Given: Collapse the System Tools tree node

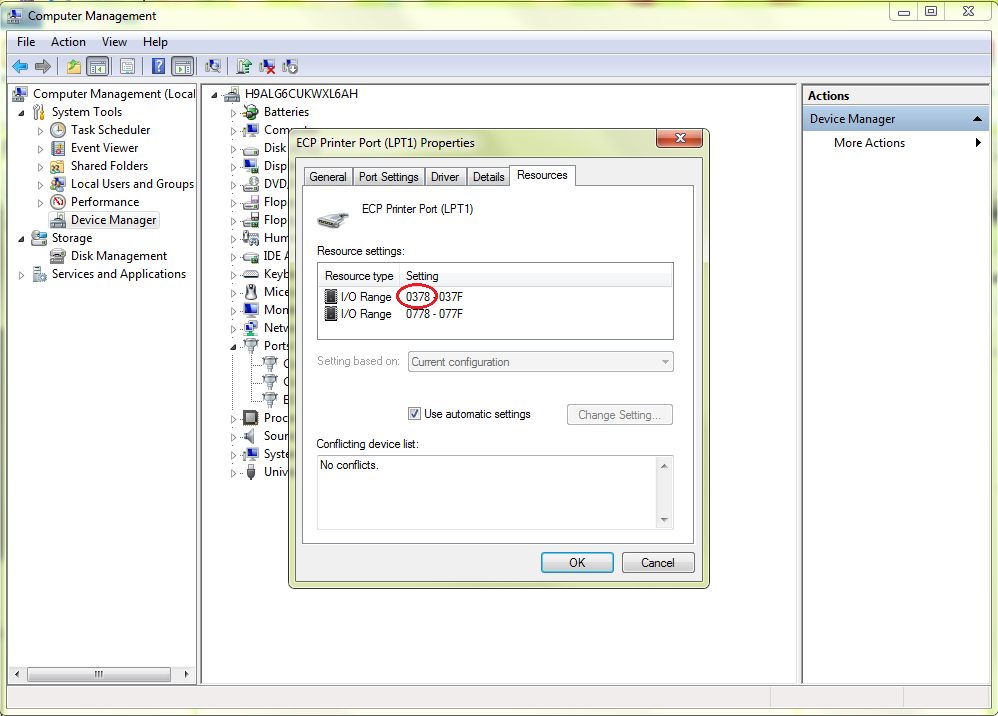Looking at the screenshot, I should pyautogui.click(x=22, y=112).
